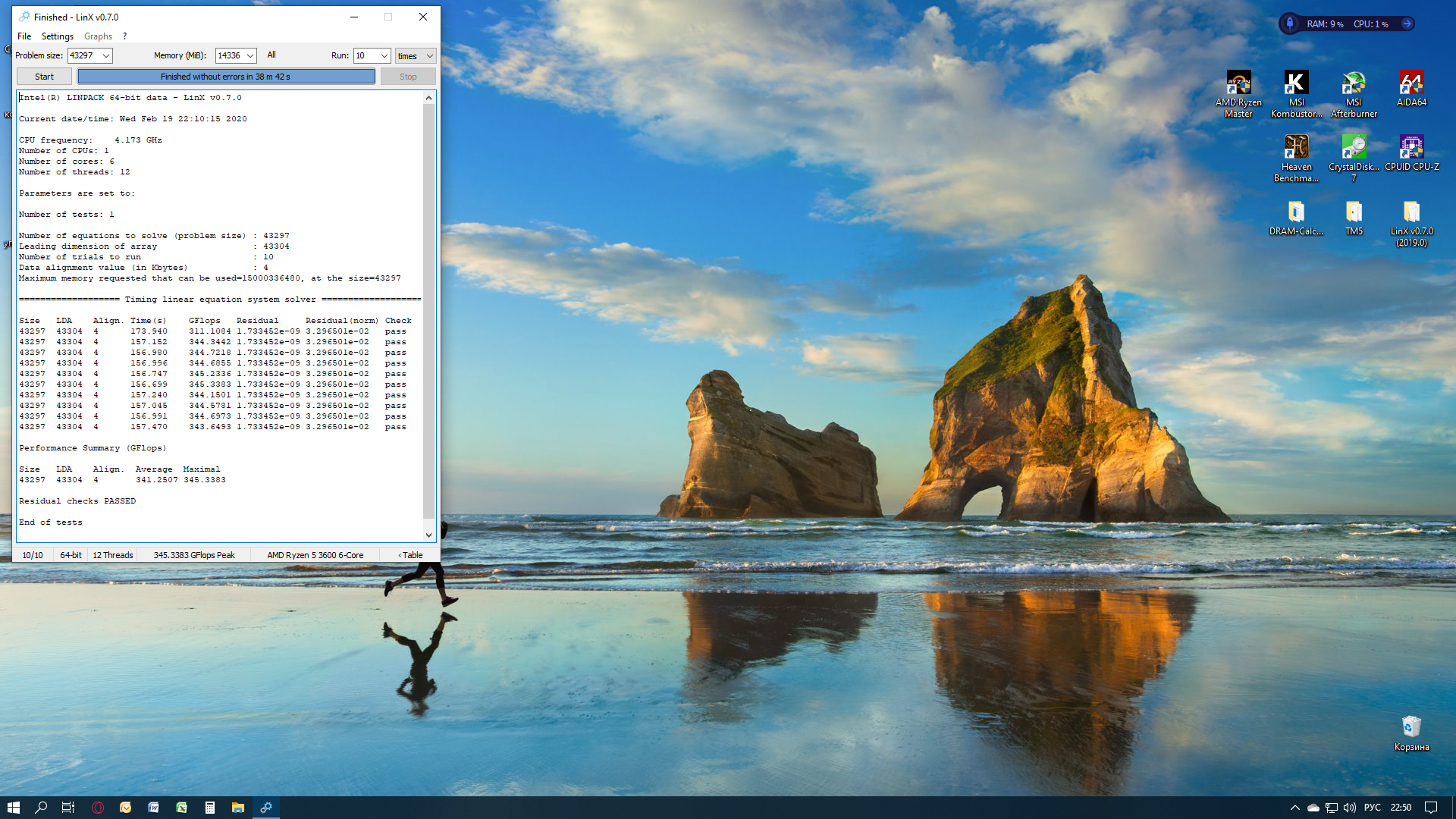Screen dimensions: 1456x819
Task: Open the TM5 desktop folder
Action: pyautogui.click(x=1354, y=212)
